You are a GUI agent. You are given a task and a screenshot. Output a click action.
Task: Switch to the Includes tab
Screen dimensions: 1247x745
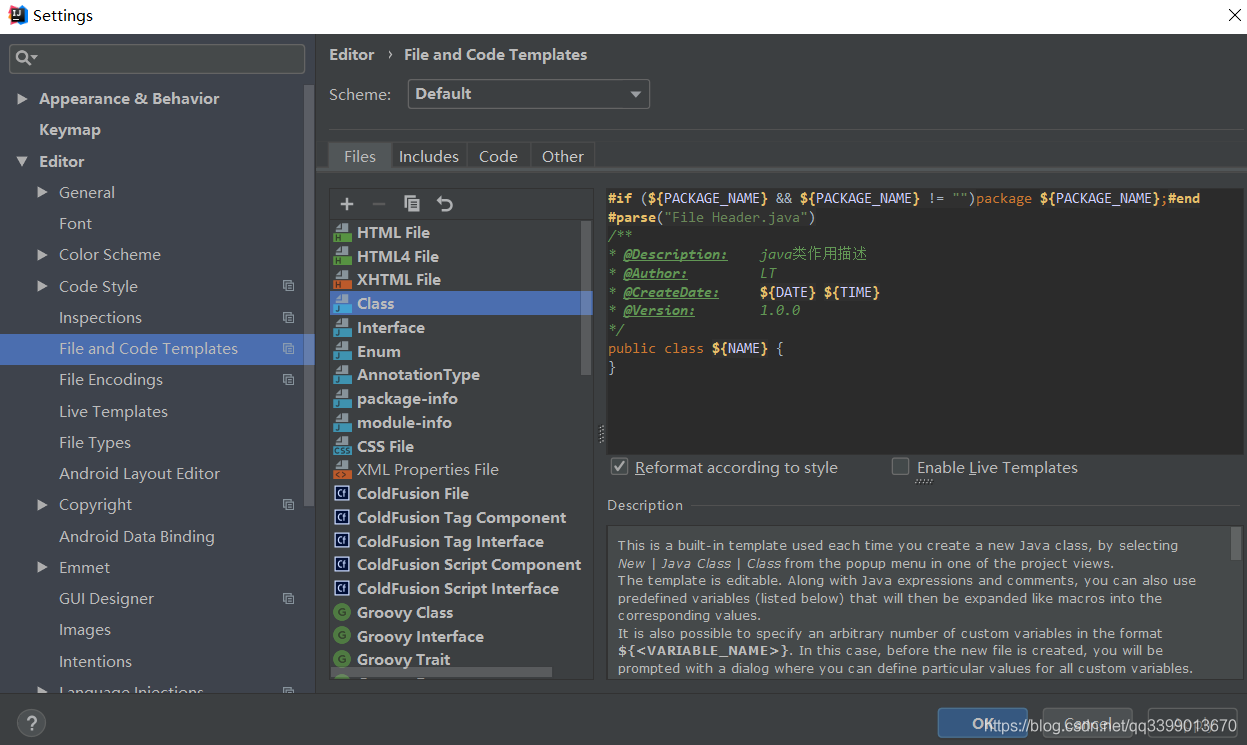(429, 156)
